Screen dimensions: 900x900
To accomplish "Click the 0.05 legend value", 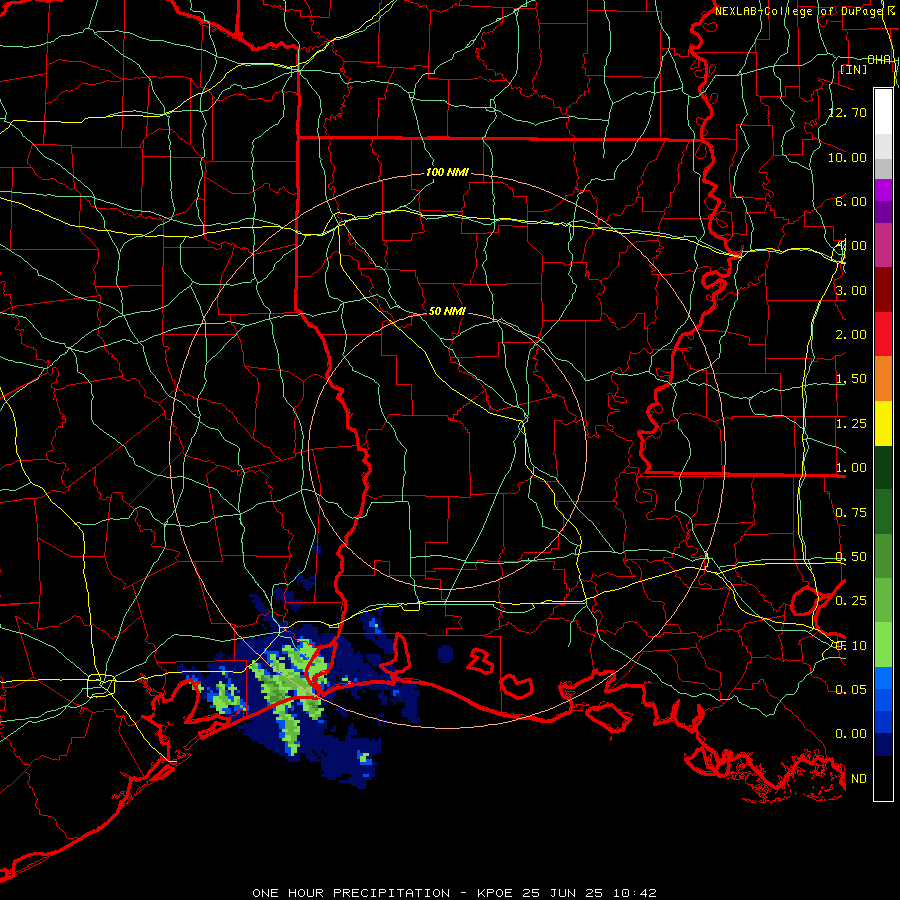I will (851, 689).
